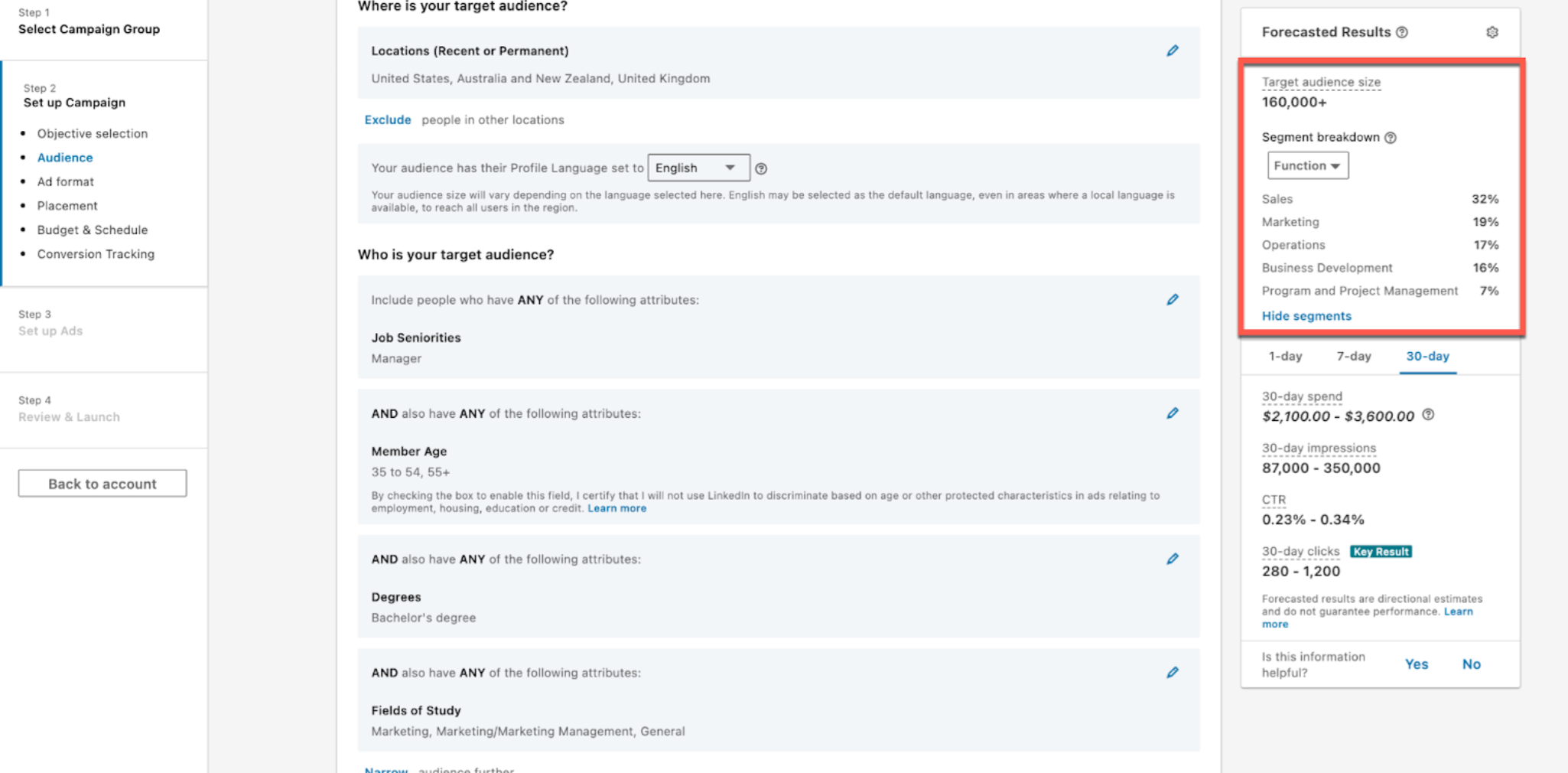The width and height of the screenshot is (1568, 773).
Task: Open the Function segment breakdown dropdown
Action: [1307, 165]
